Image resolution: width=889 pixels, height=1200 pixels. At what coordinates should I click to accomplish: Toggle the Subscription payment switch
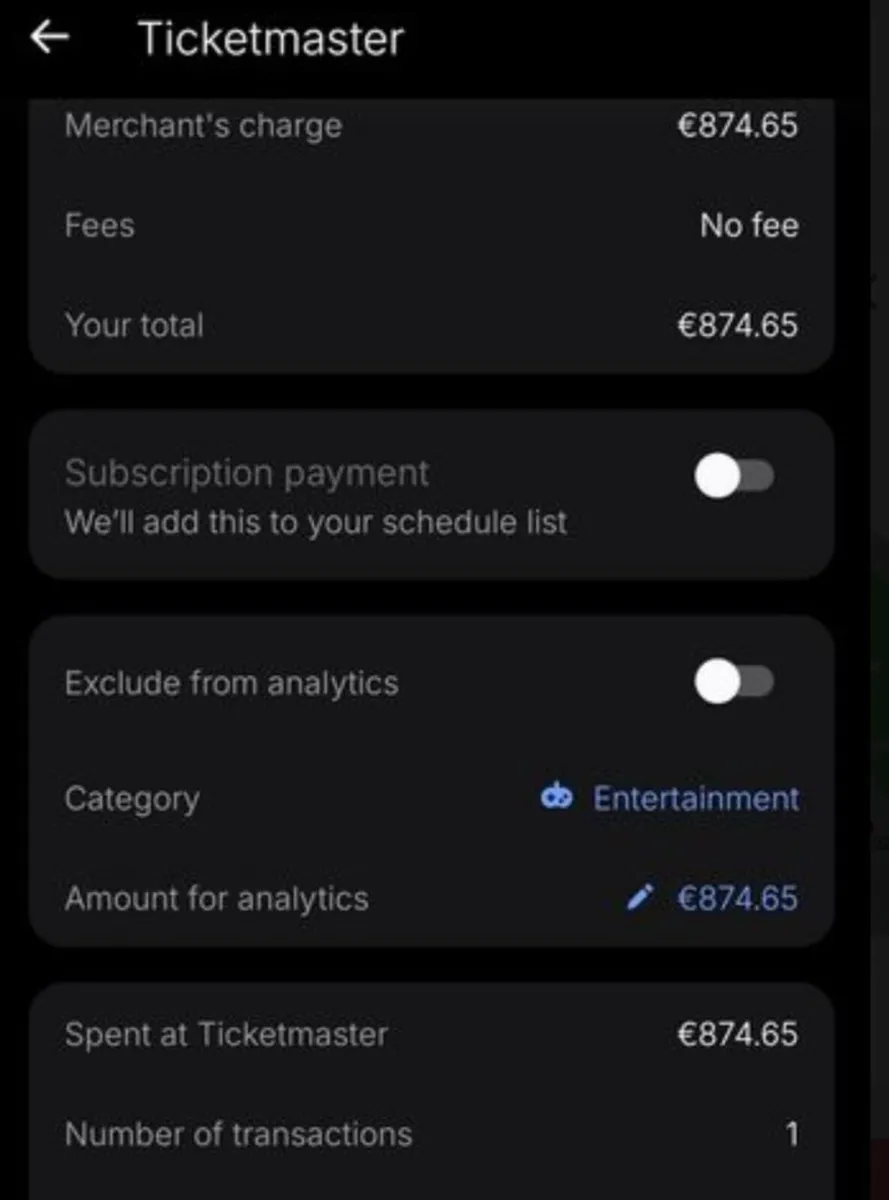(734, 478)
